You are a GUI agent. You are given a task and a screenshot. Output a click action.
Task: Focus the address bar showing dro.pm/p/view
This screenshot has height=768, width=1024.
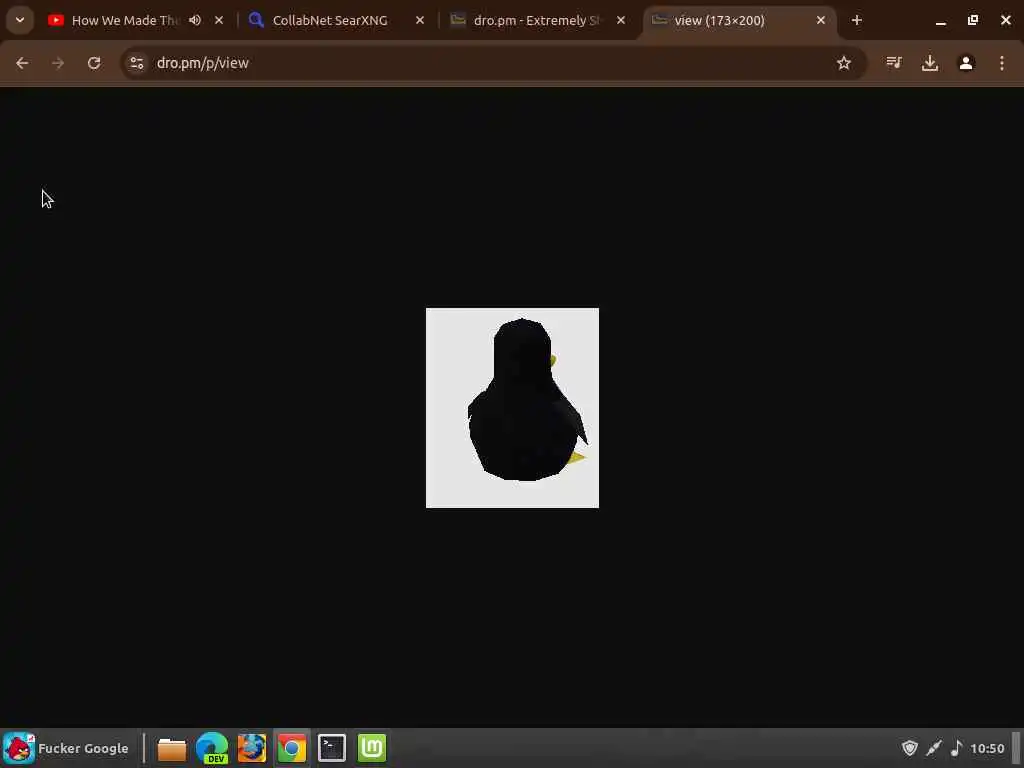[x=493, y=63]
